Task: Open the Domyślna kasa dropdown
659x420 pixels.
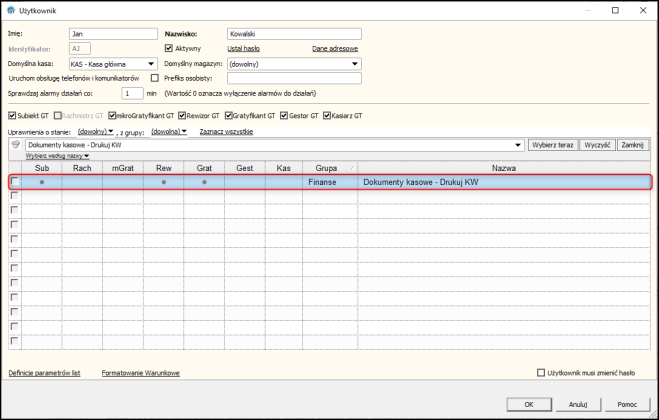Action: click(x=151, y=64)
